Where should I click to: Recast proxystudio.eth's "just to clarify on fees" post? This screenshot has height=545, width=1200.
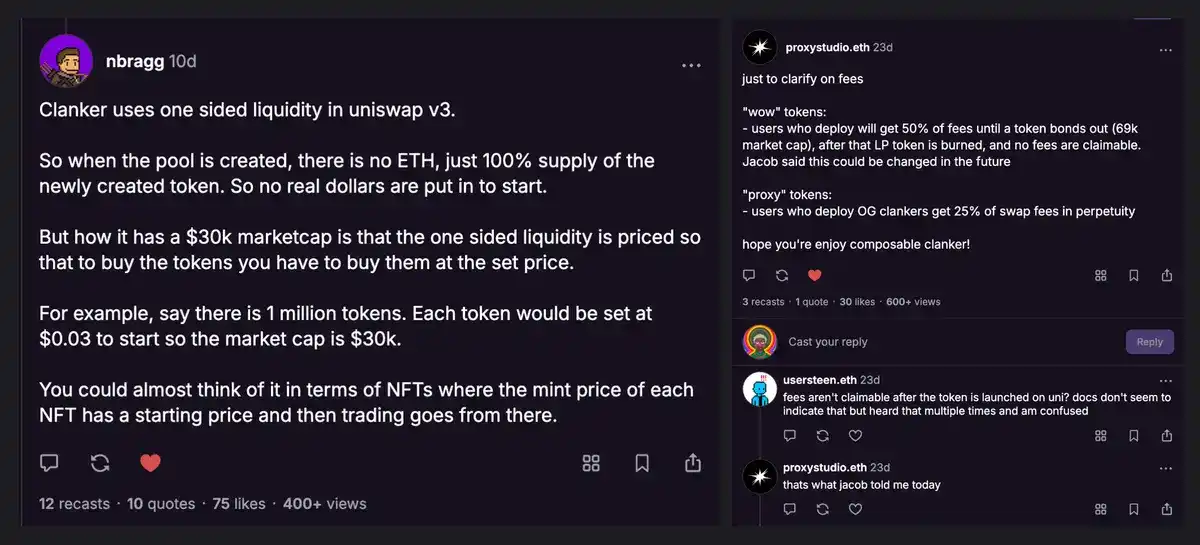point(782,275)
